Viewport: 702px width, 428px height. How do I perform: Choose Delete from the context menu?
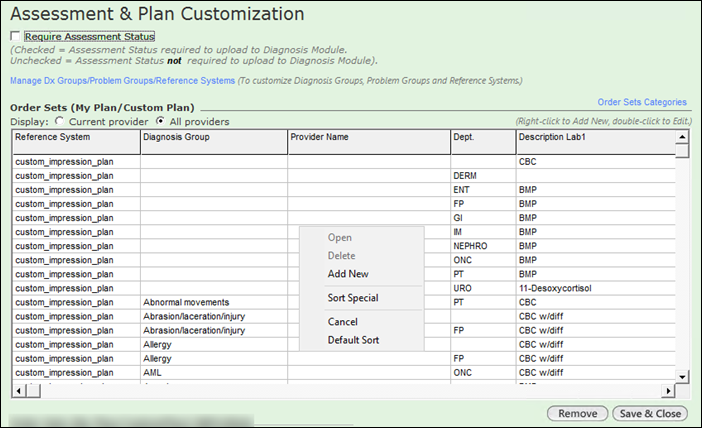click(342, 256)
